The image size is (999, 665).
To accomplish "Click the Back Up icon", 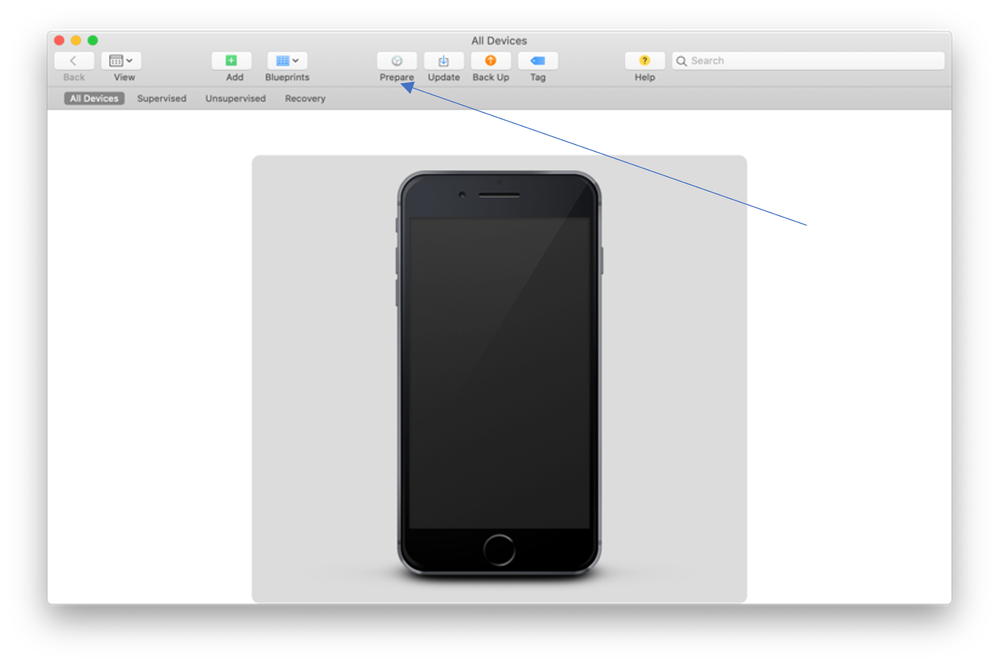I will pos(490,60).
